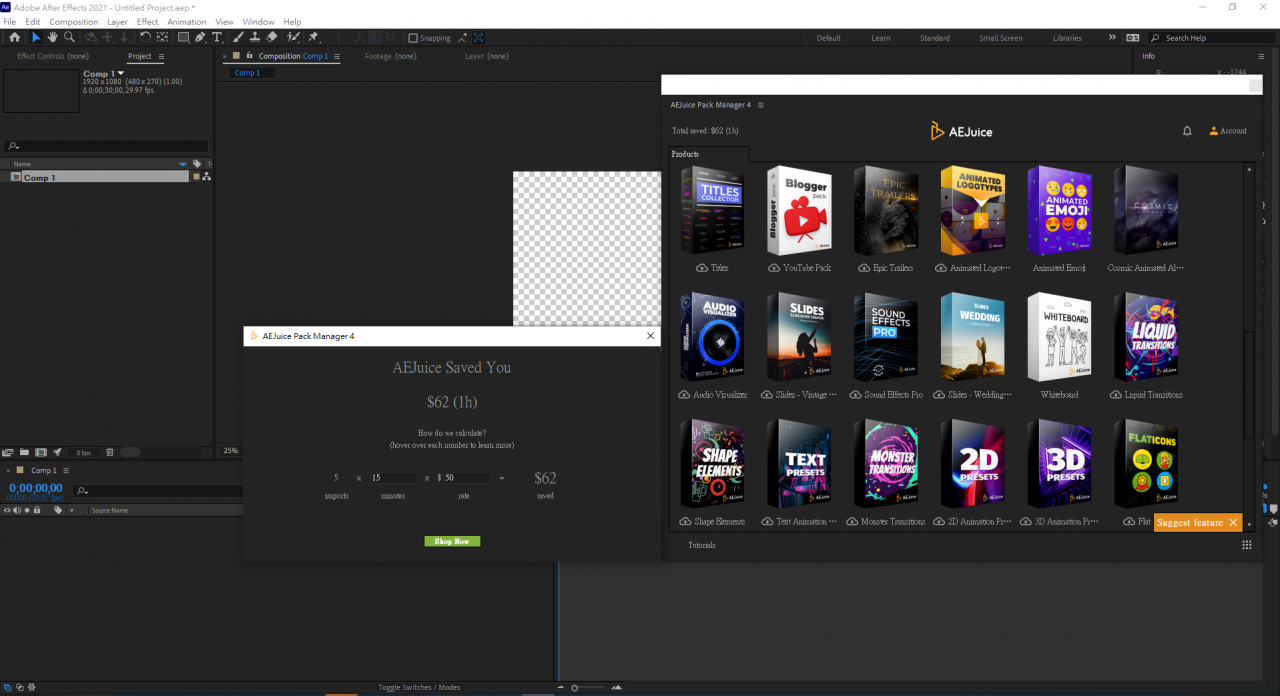This screenshot has width=1280, height=696.
Task: Click the flowchart icon next to Comp 1
Action: click(206, 177)
